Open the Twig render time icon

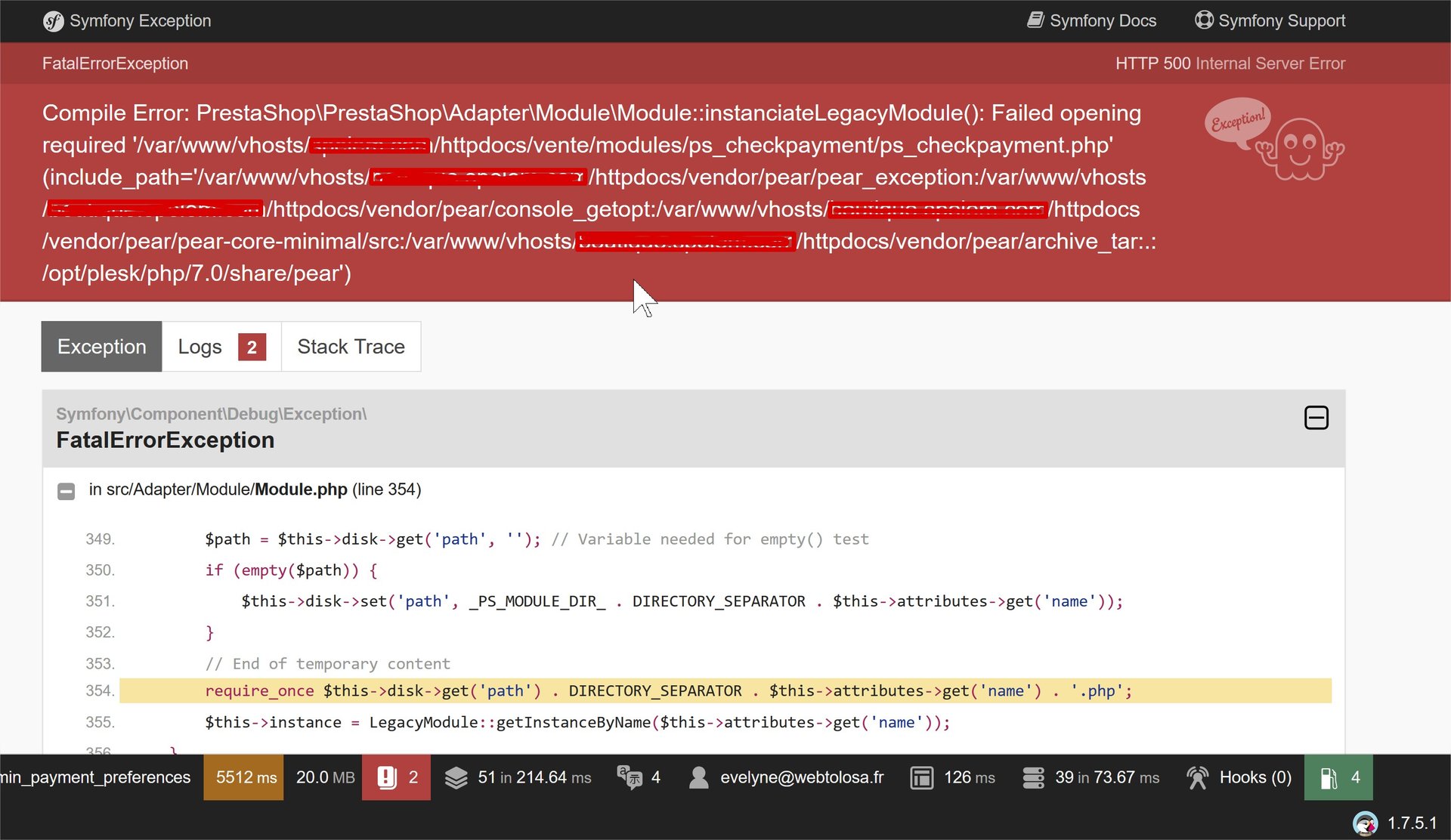tap(921, 777)
